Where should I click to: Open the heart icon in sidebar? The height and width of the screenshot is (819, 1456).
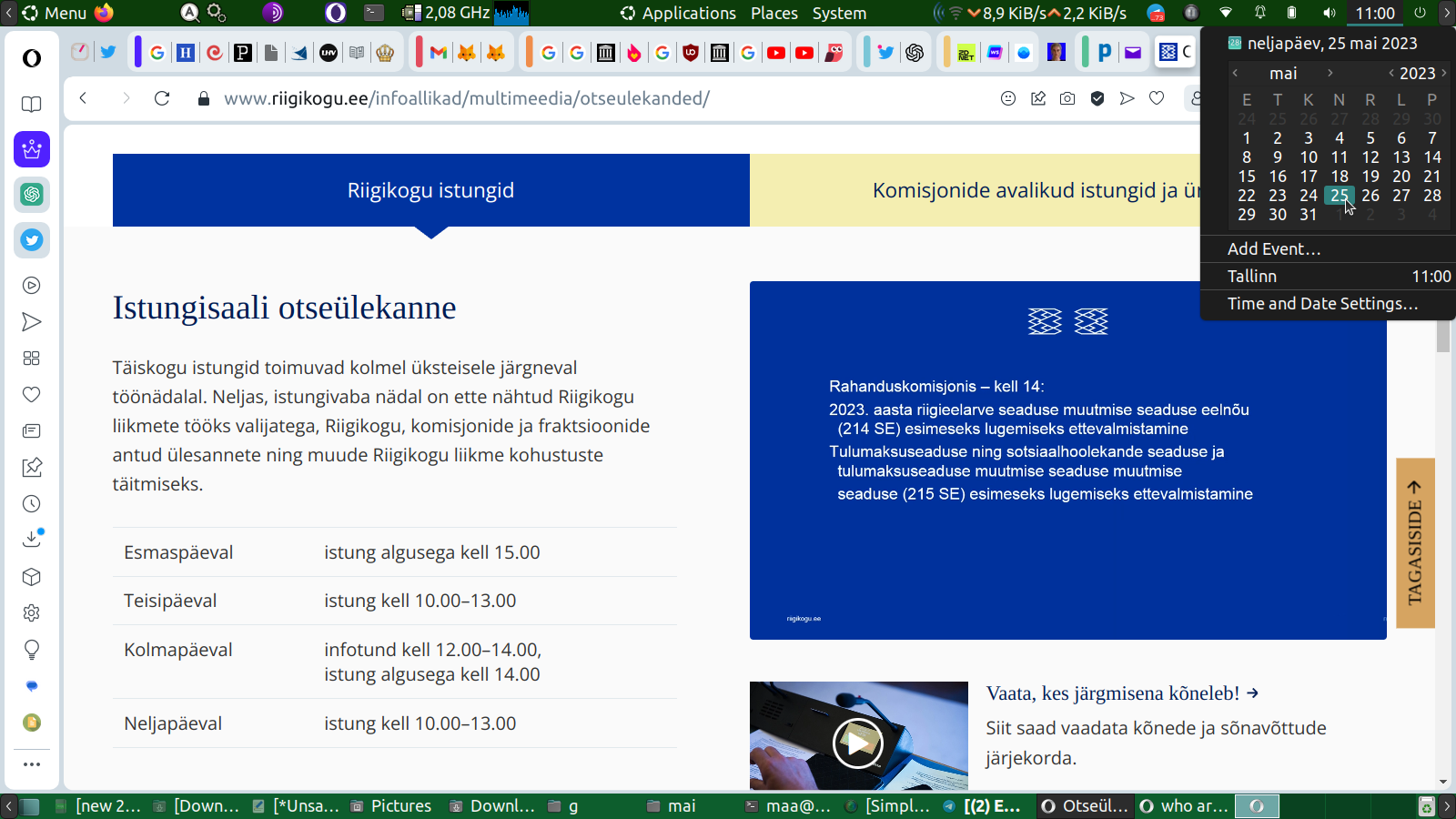(x=32, y=395)
